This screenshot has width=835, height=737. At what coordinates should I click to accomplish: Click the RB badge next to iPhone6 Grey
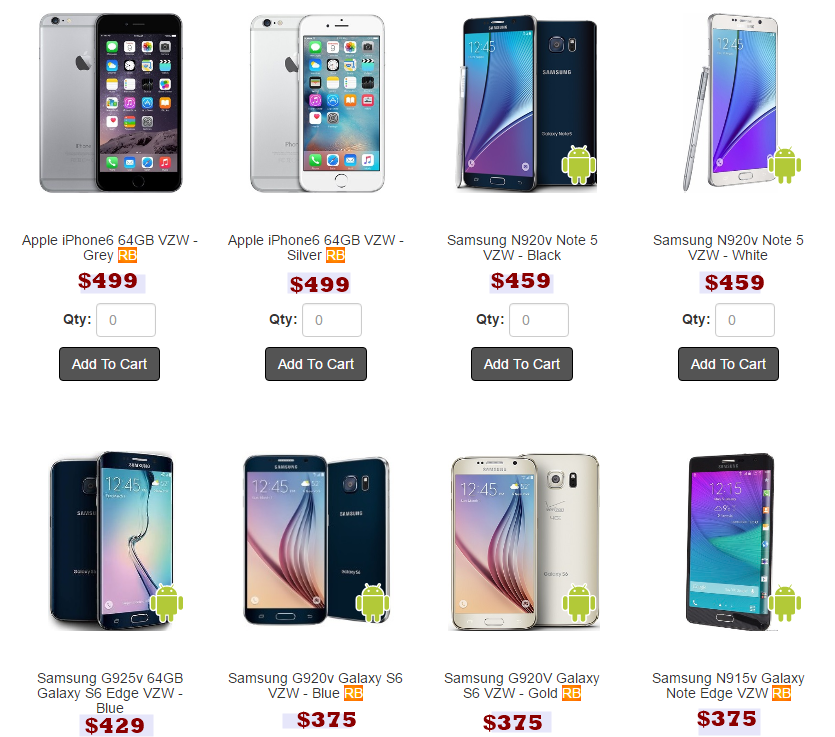click(127, 256)
